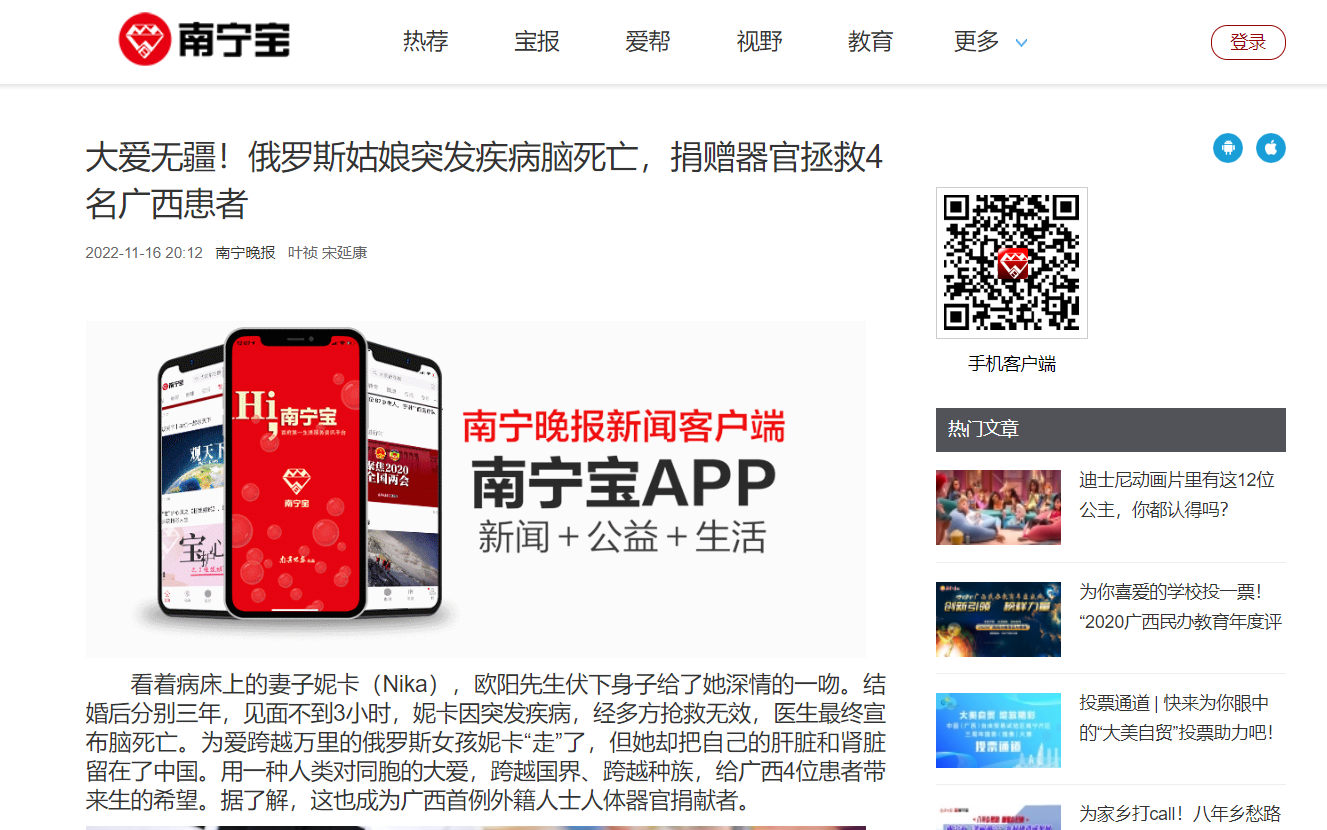
Task: Open article 为你喜爱的学校投一票
Action: coord(1180,607)
